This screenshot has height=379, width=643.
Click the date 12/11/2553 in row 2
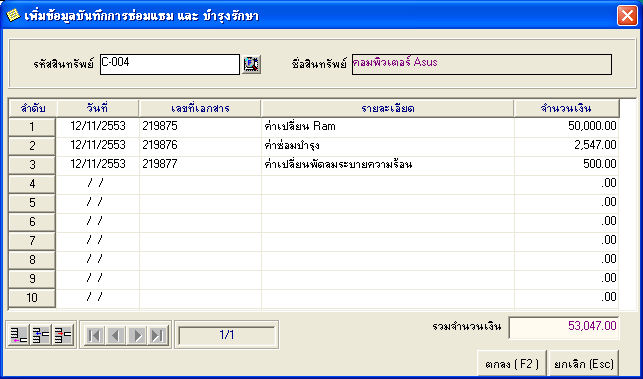coord(98,146)
